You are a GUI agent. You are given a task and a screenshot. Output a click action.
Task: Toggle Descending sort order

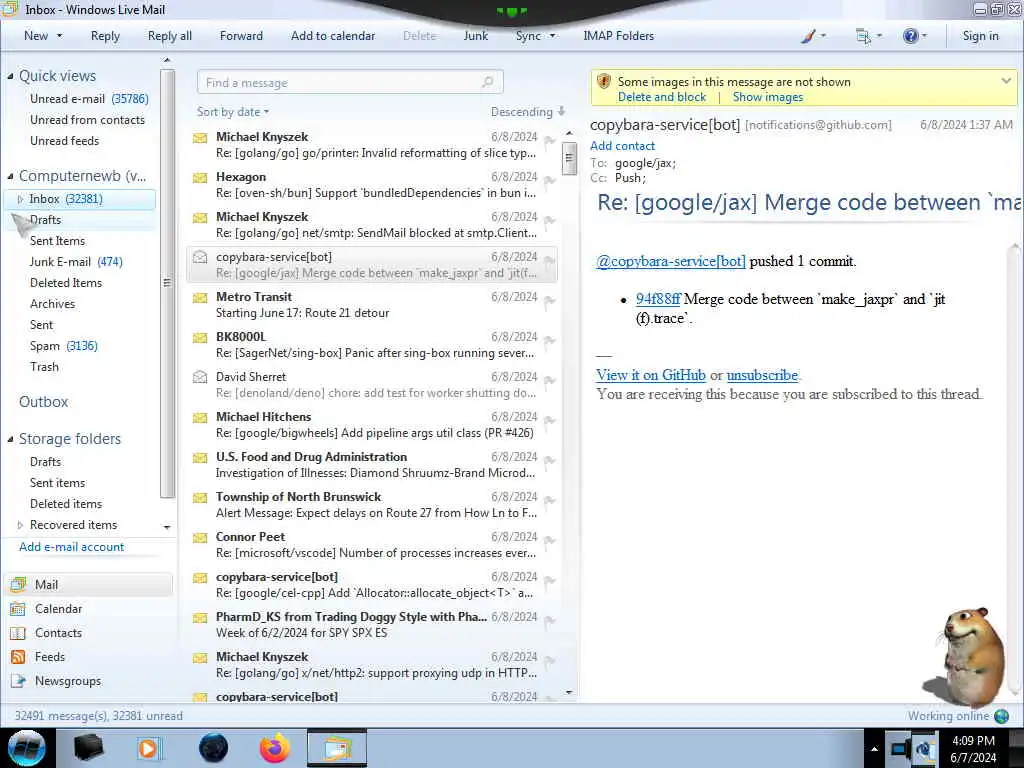point(528,112)
